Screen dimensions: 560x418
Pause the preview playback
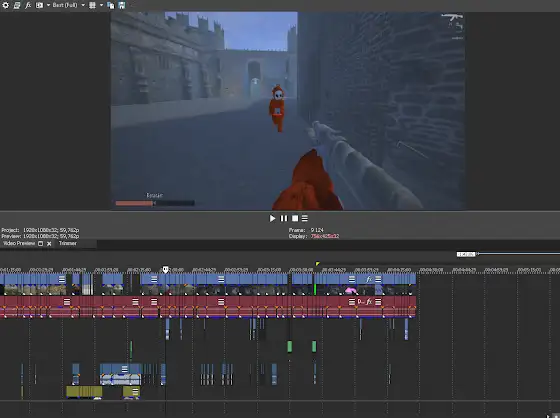click(284, 218)
